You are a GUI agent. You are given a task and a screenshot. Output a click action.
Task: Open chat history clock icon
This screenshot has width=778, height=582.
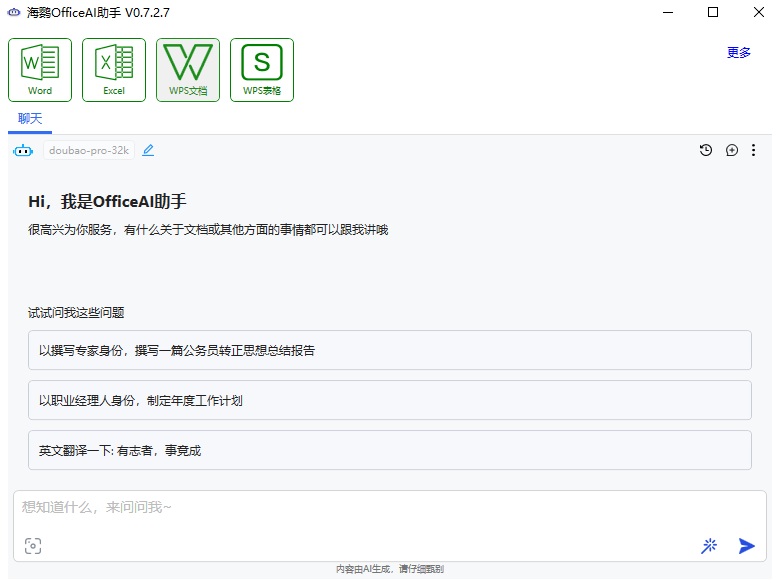[x=706, y=150]
